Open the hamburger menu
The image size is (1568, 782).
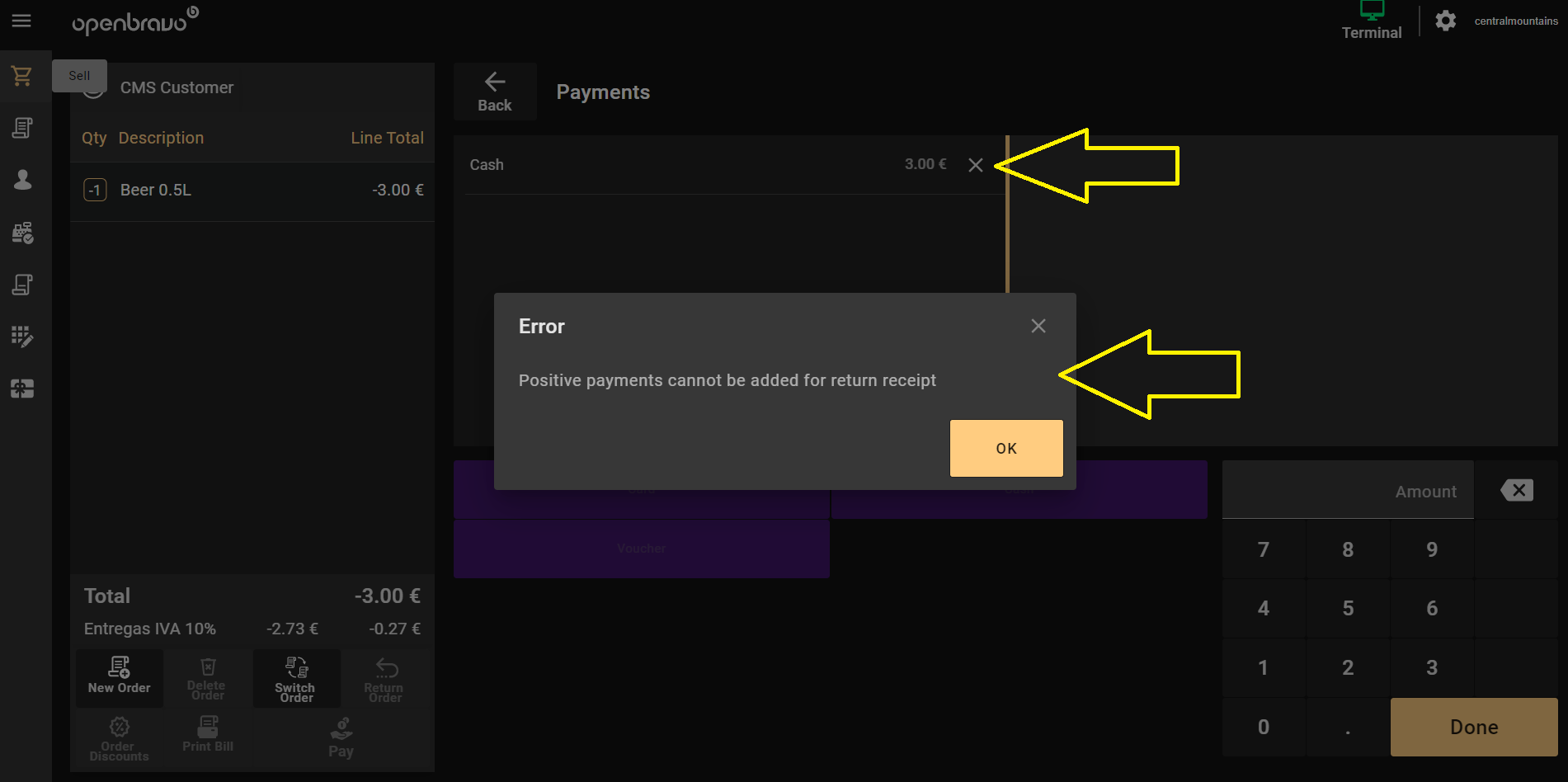pos(21,21)
